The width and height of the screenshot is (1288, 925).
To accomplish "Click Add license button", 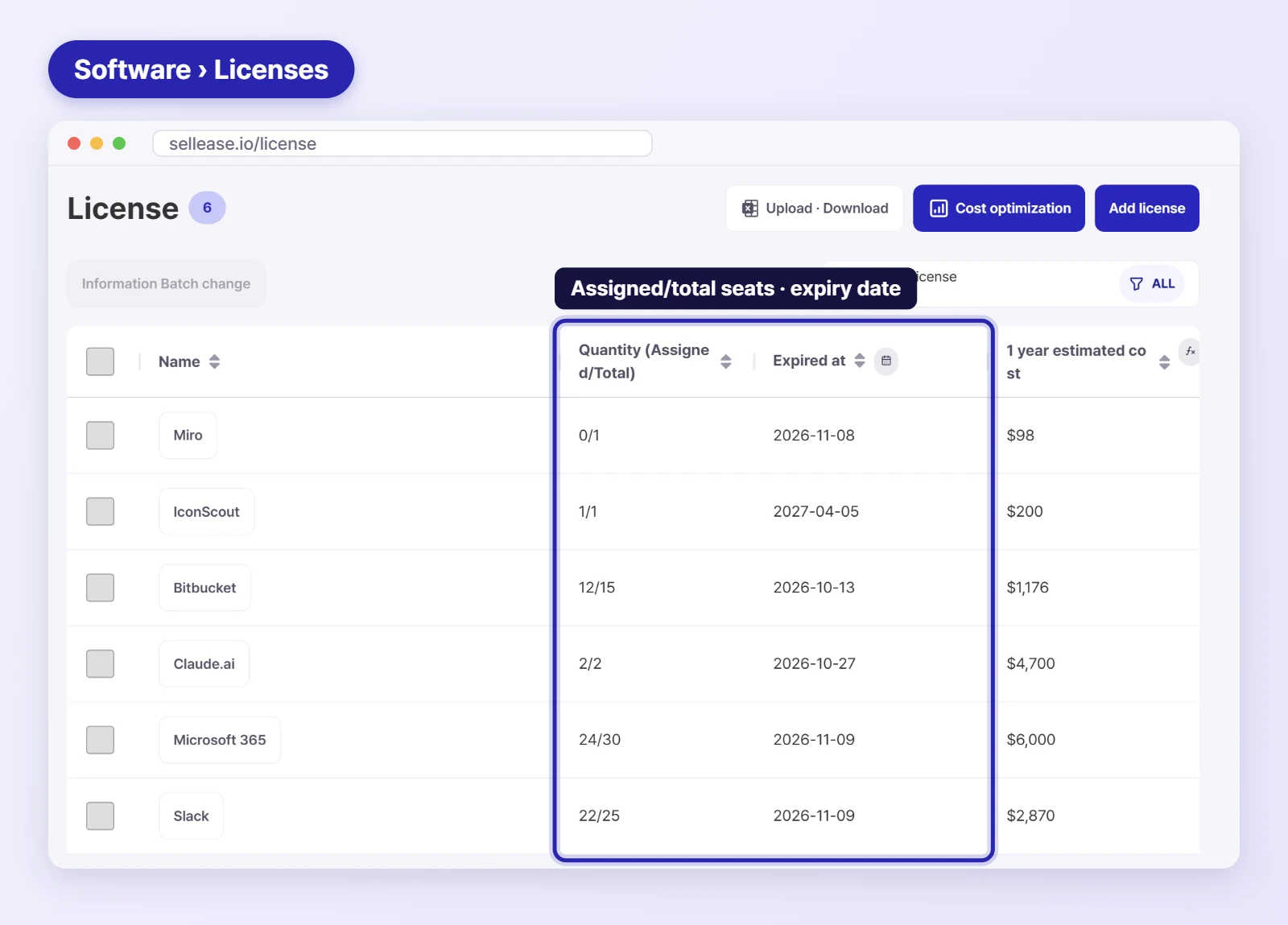I will [1146, 209].
